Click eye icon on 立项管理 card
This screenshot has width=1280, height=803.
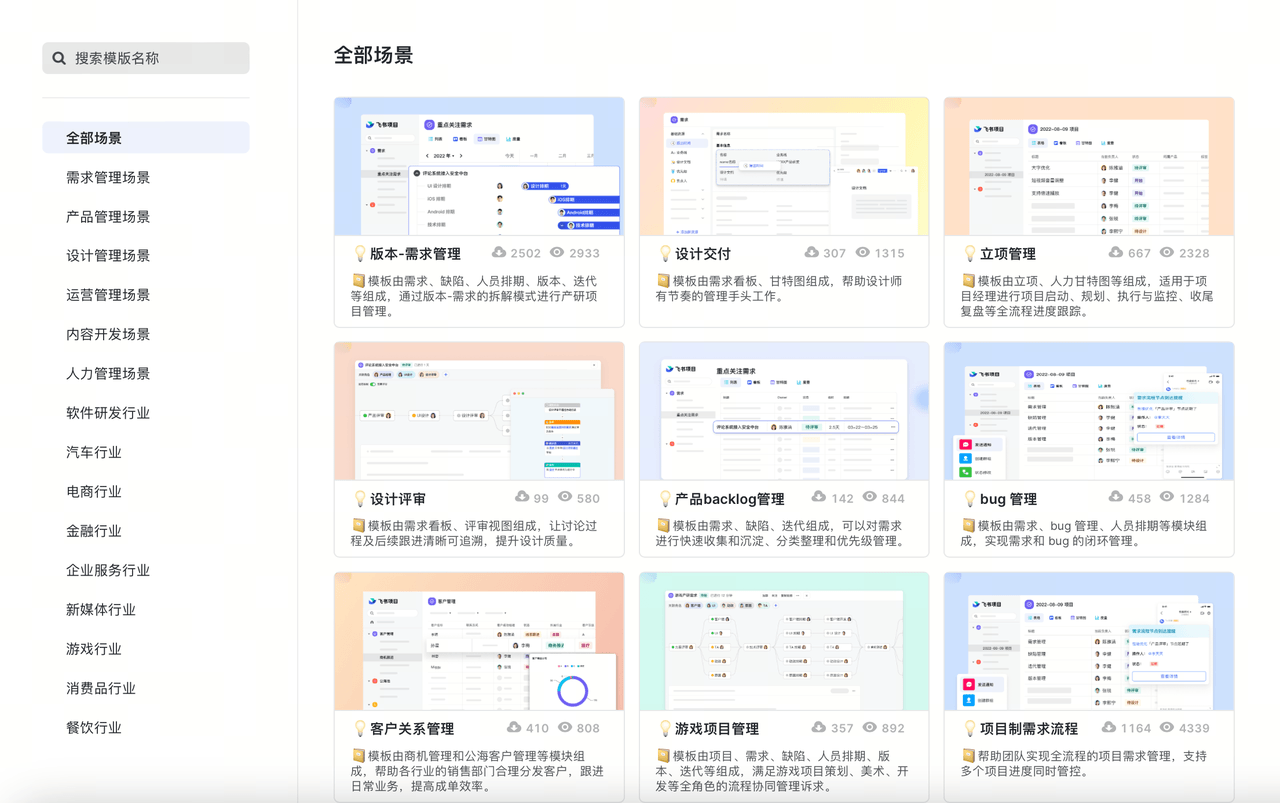tap(1166, 253)
